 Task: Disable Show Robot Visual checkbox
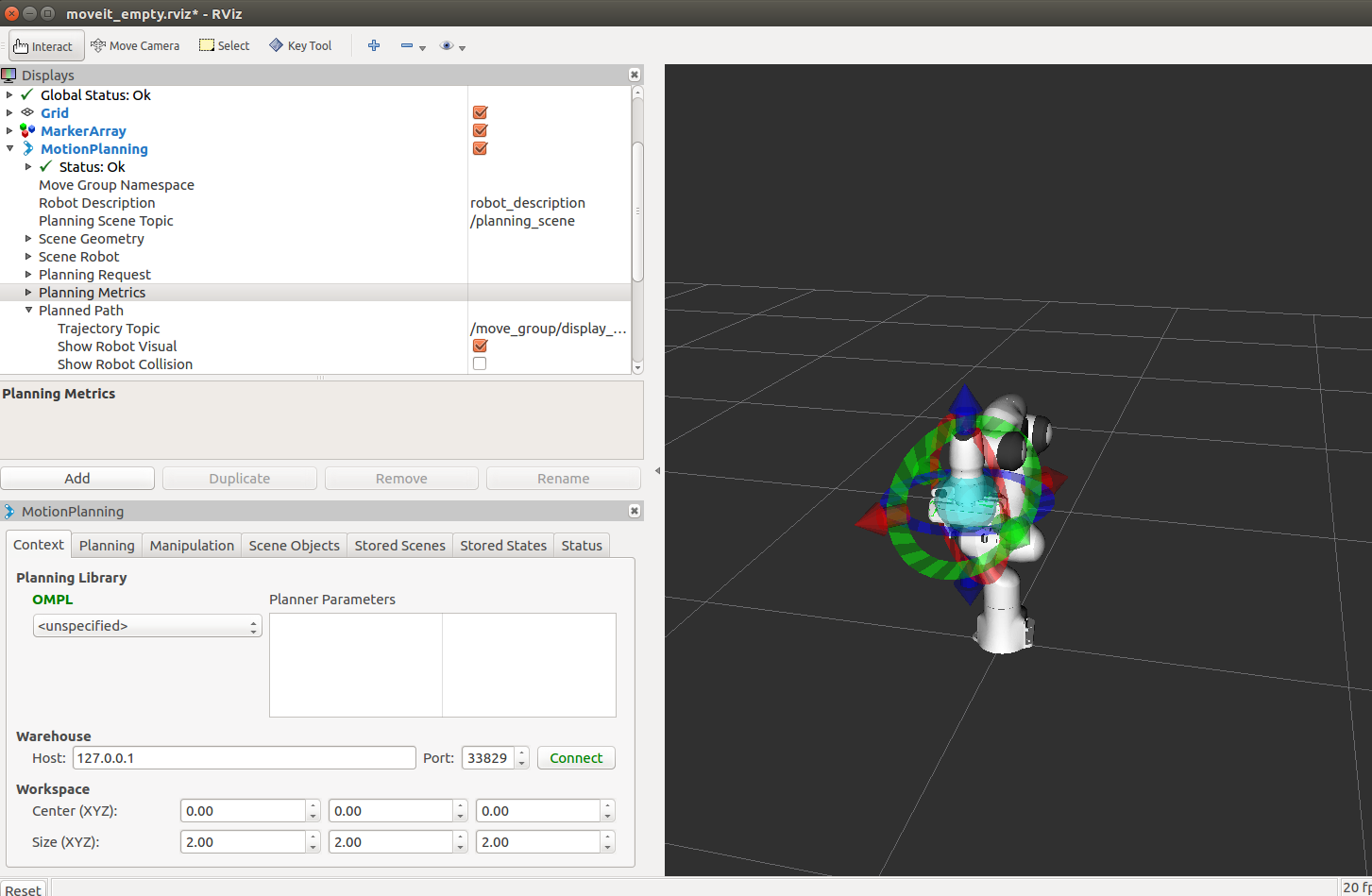480,346
